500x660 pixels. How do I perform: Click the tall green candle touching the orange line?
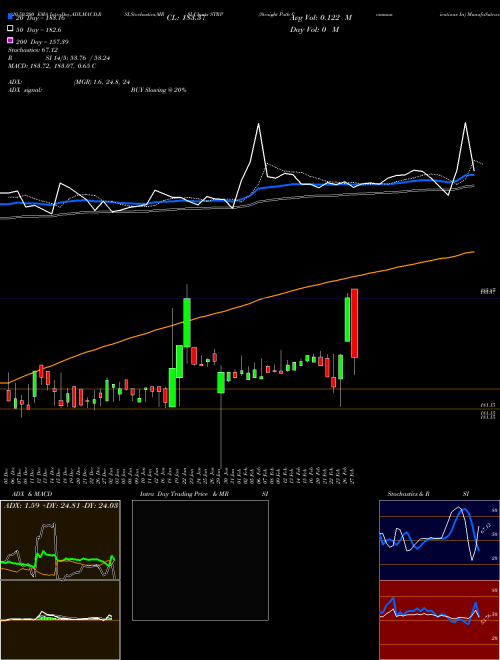point(187,322)
